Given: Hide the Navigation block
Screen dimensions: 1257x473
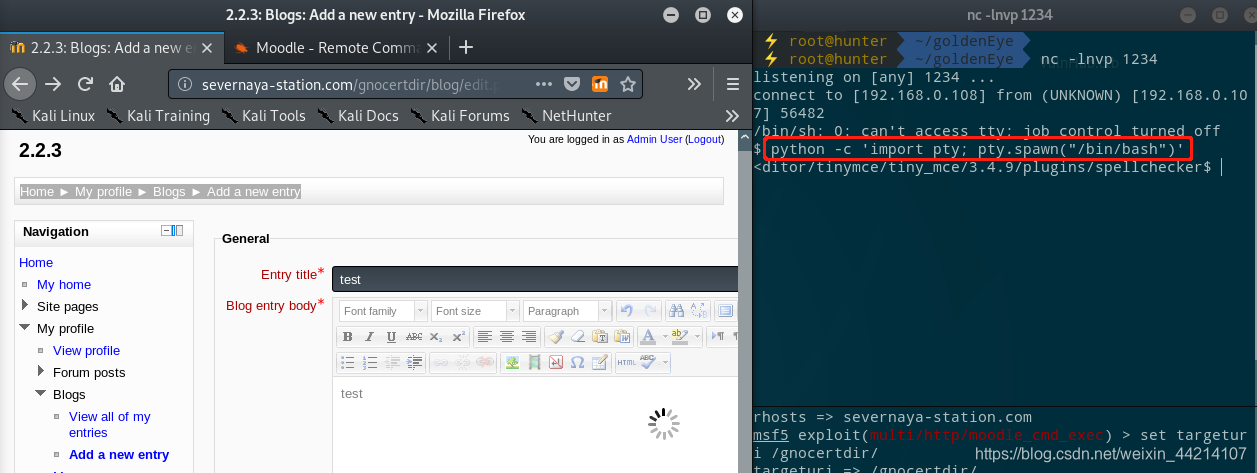Looking at the screenshot, I should [166, 231].
